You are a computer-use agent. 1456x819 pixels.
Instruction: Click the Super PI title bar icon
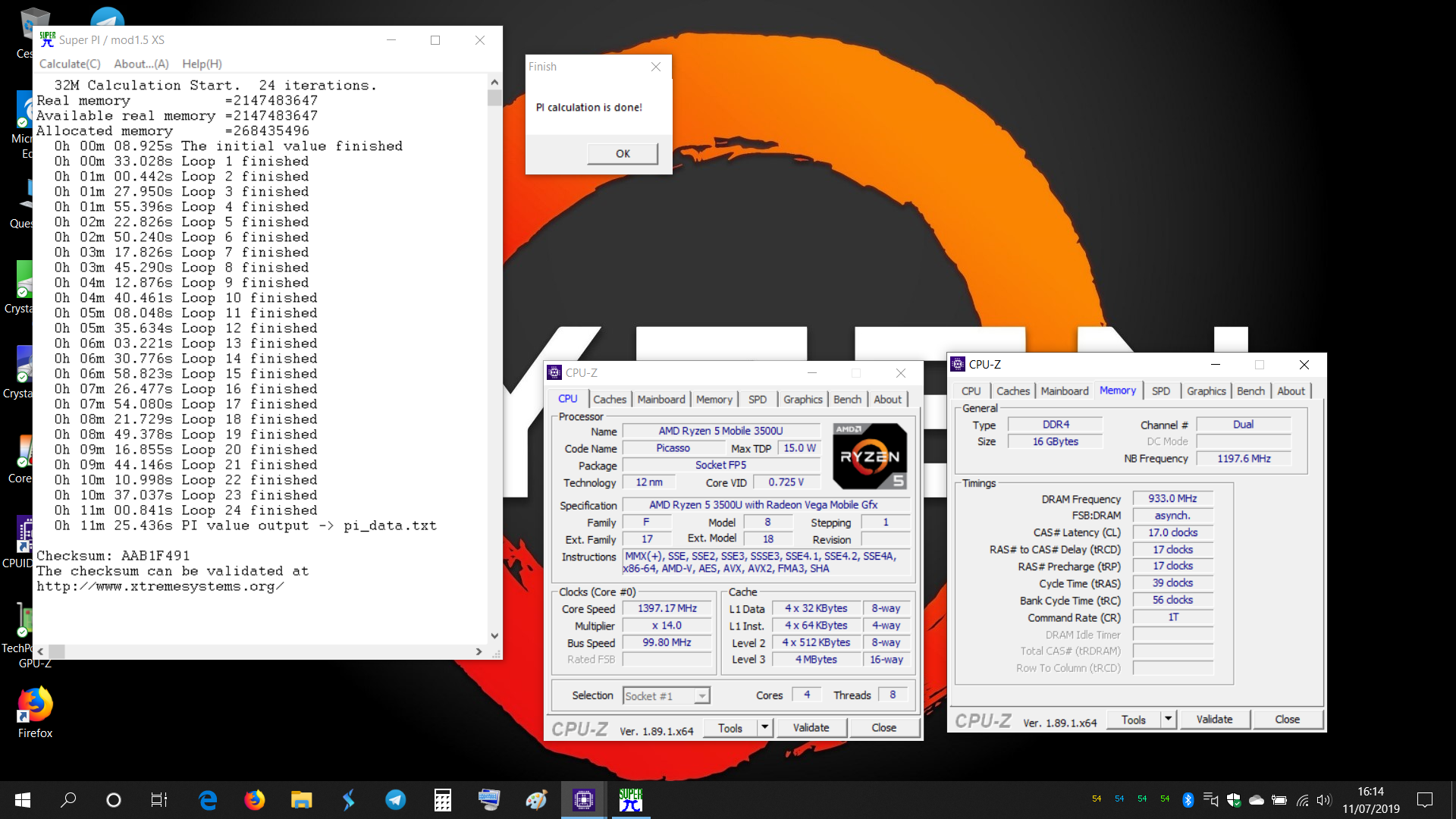(47, 39)
